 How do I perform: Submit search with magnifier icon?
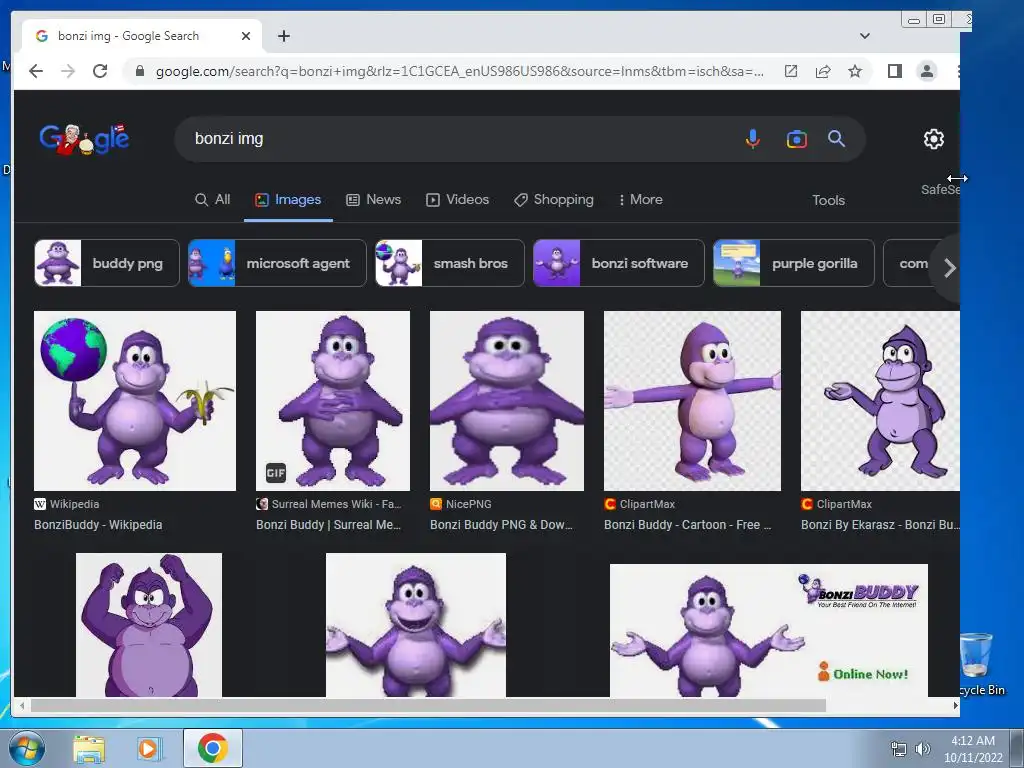(837, 138)
